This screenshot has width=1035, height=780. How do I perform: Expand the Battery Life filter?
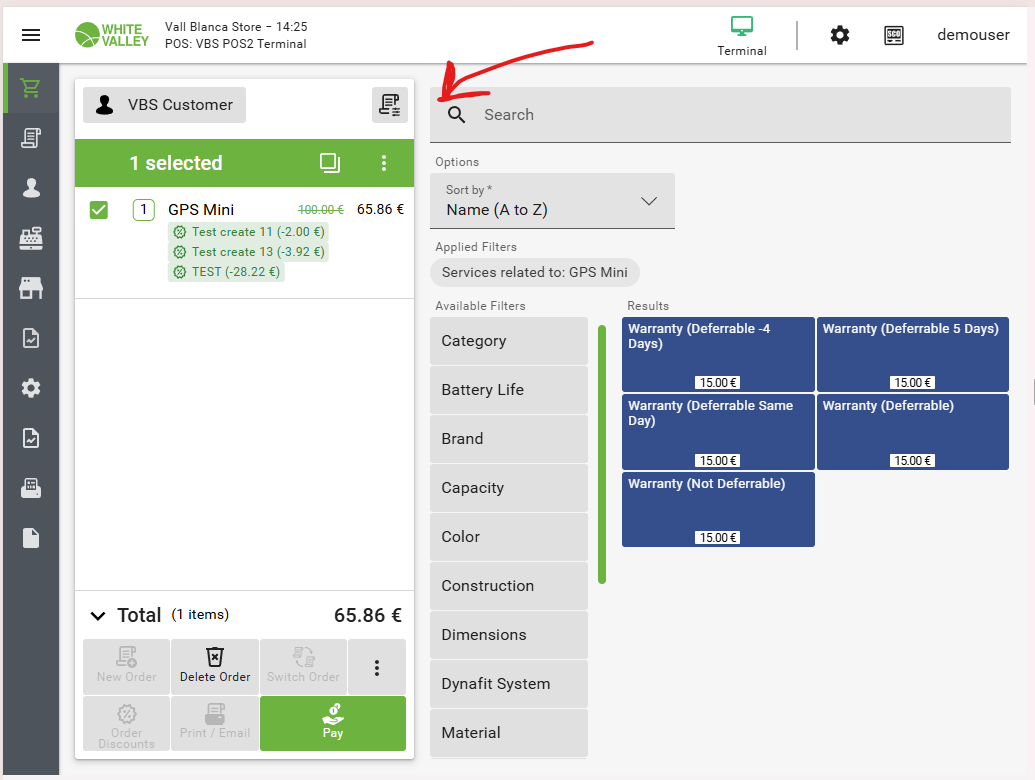(509, 390)
